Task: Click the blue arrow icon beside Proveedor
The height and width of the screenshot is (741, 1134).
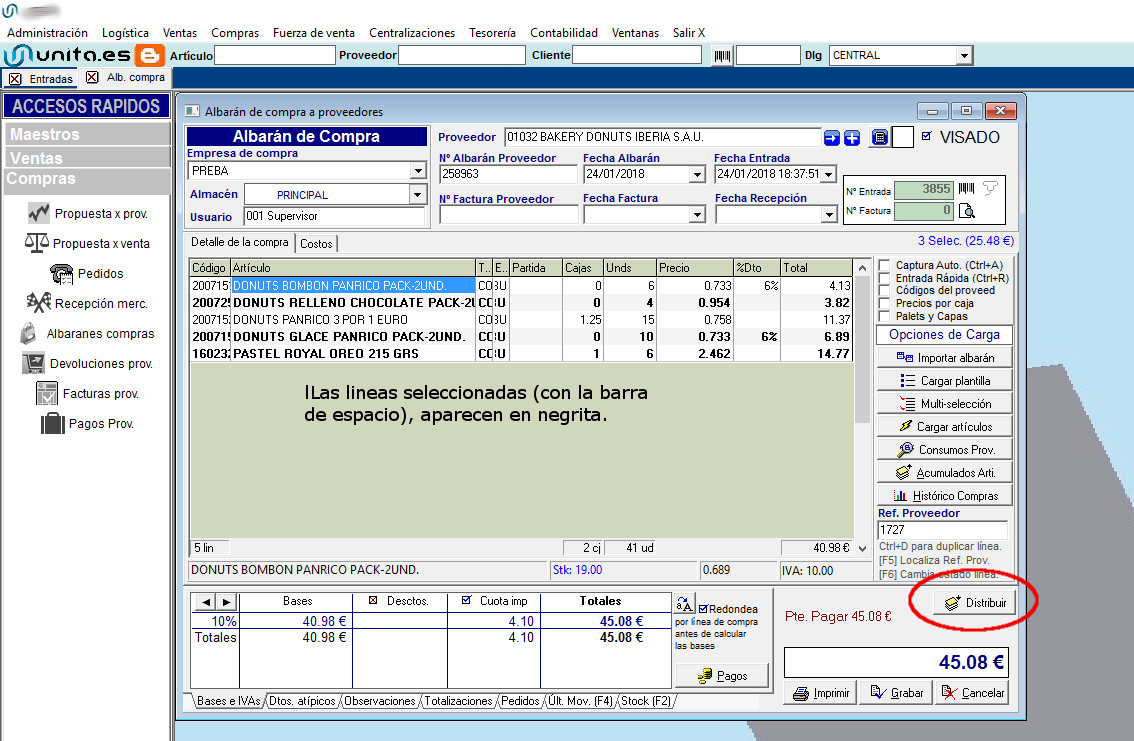Action: pos(832,138)
